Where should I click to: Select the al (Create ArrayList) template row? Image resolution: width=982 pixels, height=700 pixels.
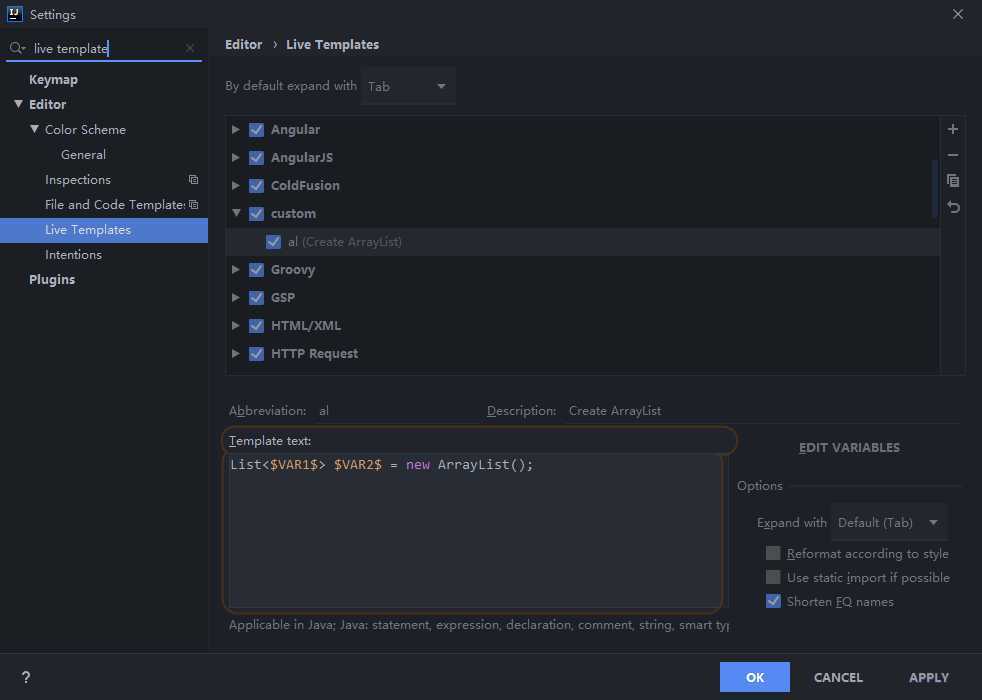point(582,242)
